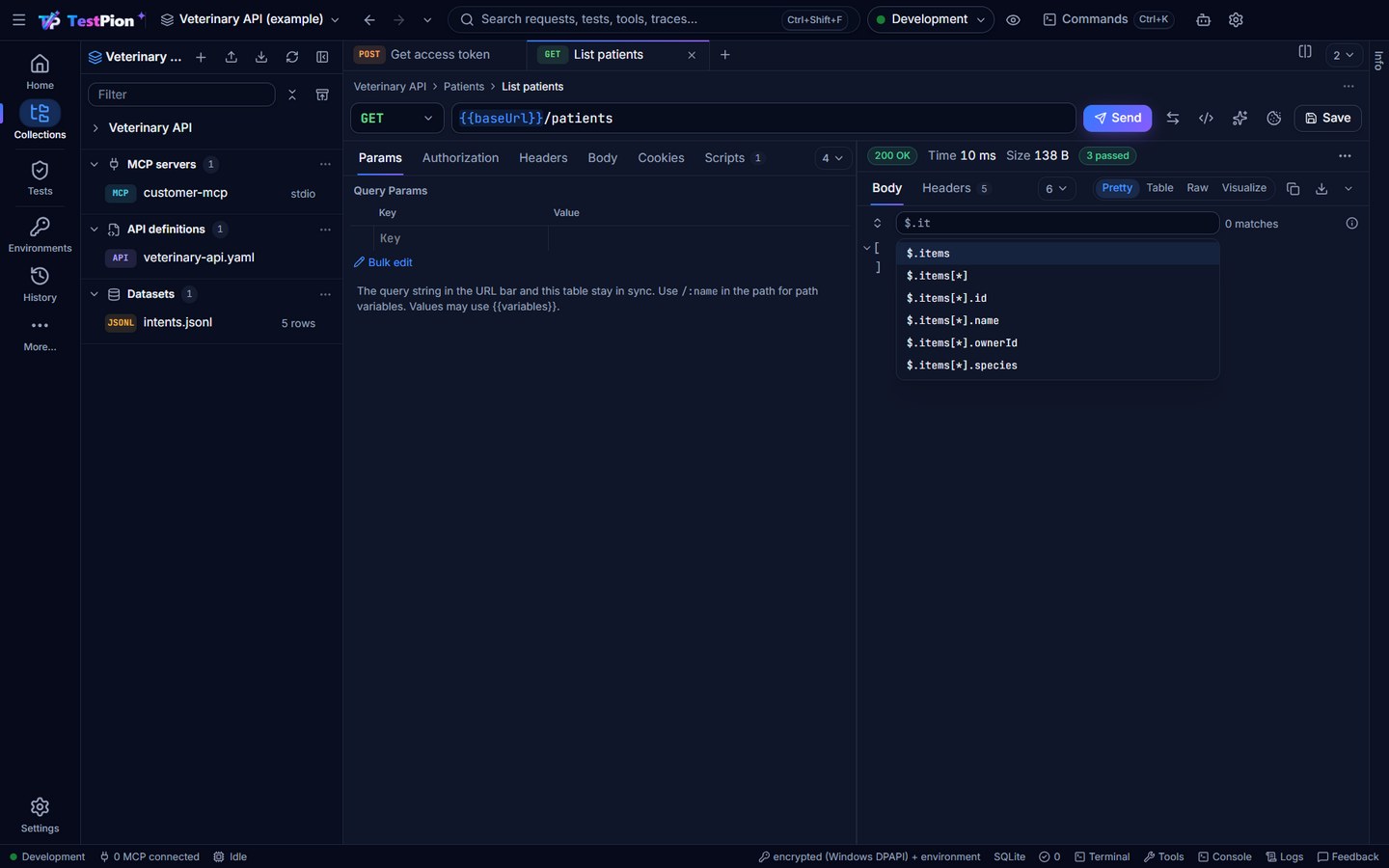This screenshot has height=868, width=1389.
Task: Open the Veterinary API (example) workspace dropdown
Action: click(x=250, y=19)
